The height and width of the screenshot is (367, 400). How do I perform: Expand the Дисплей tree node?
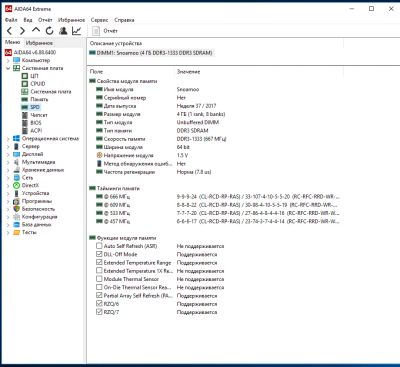coord(8,154)
